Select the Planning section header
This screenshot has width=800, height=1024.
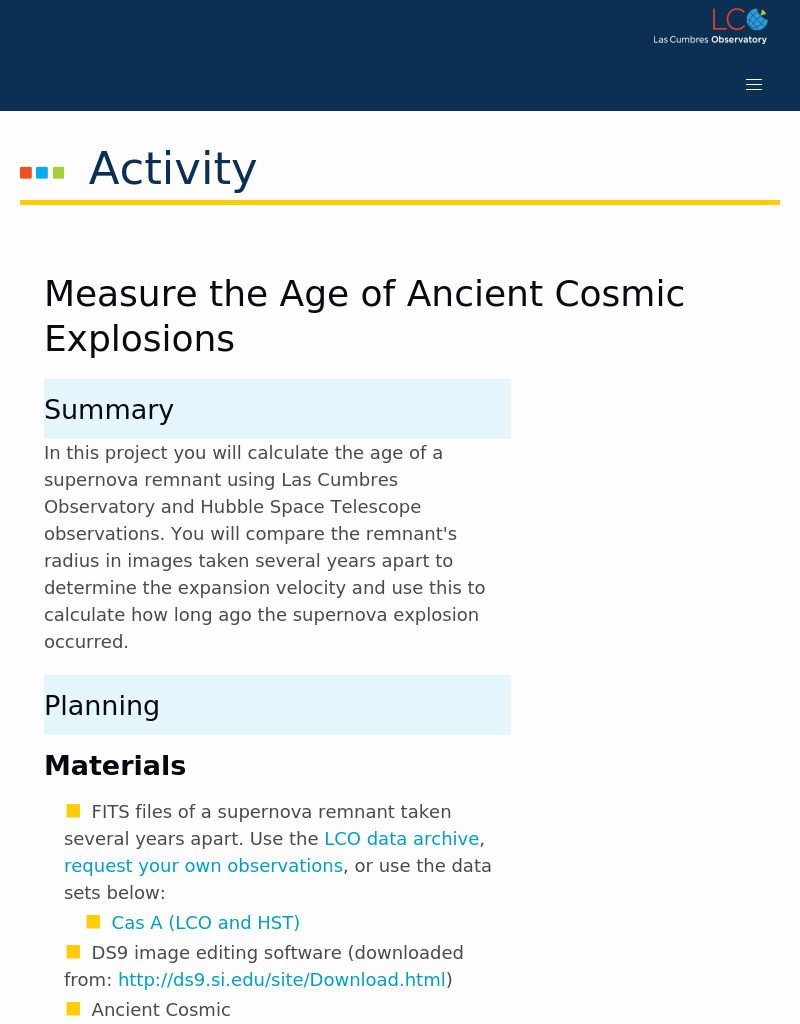click(x=102, y=706)
